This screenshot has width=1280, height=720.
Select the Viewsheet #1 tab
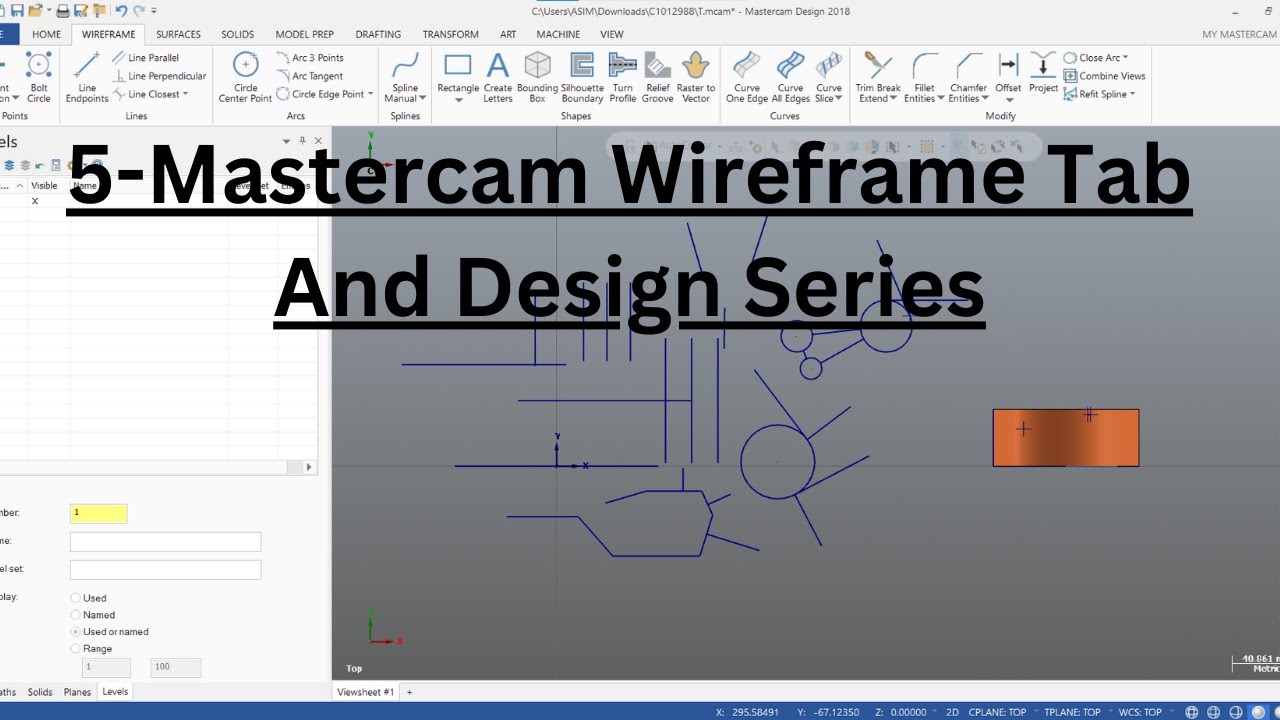click(366, 692)
